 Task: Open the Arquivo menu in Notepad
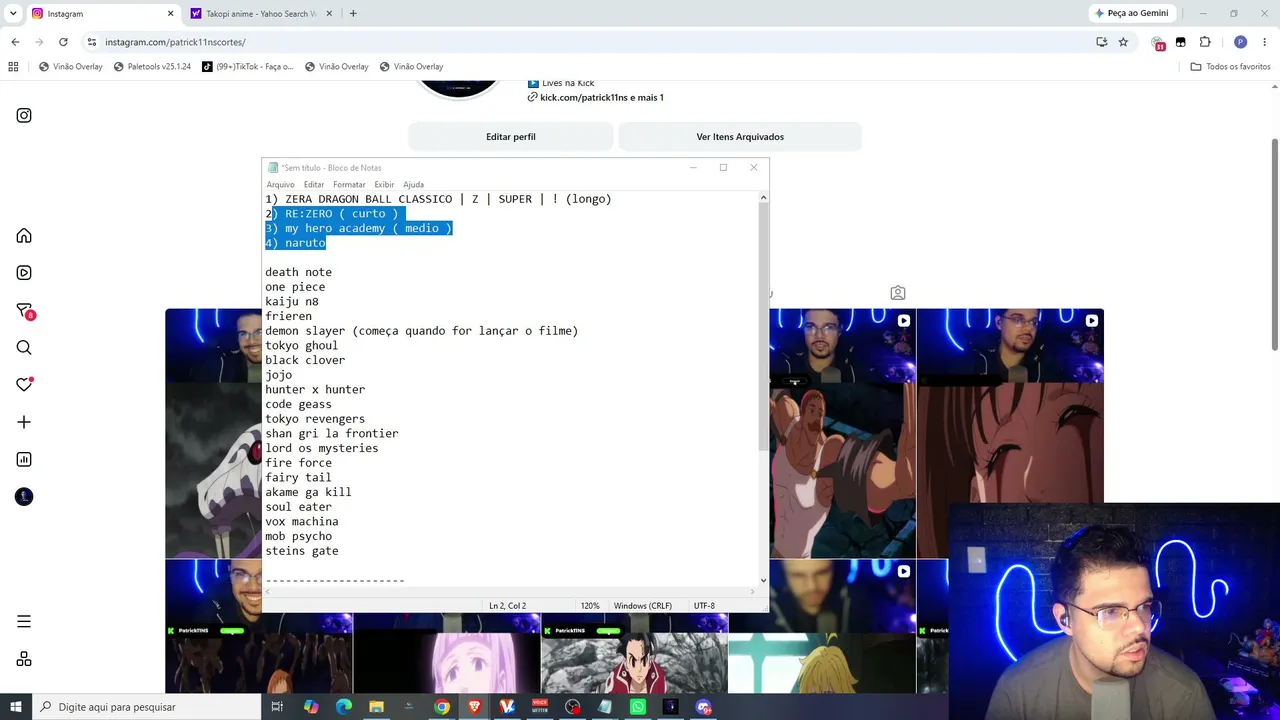pyautogui.click(x=280, y=184)
